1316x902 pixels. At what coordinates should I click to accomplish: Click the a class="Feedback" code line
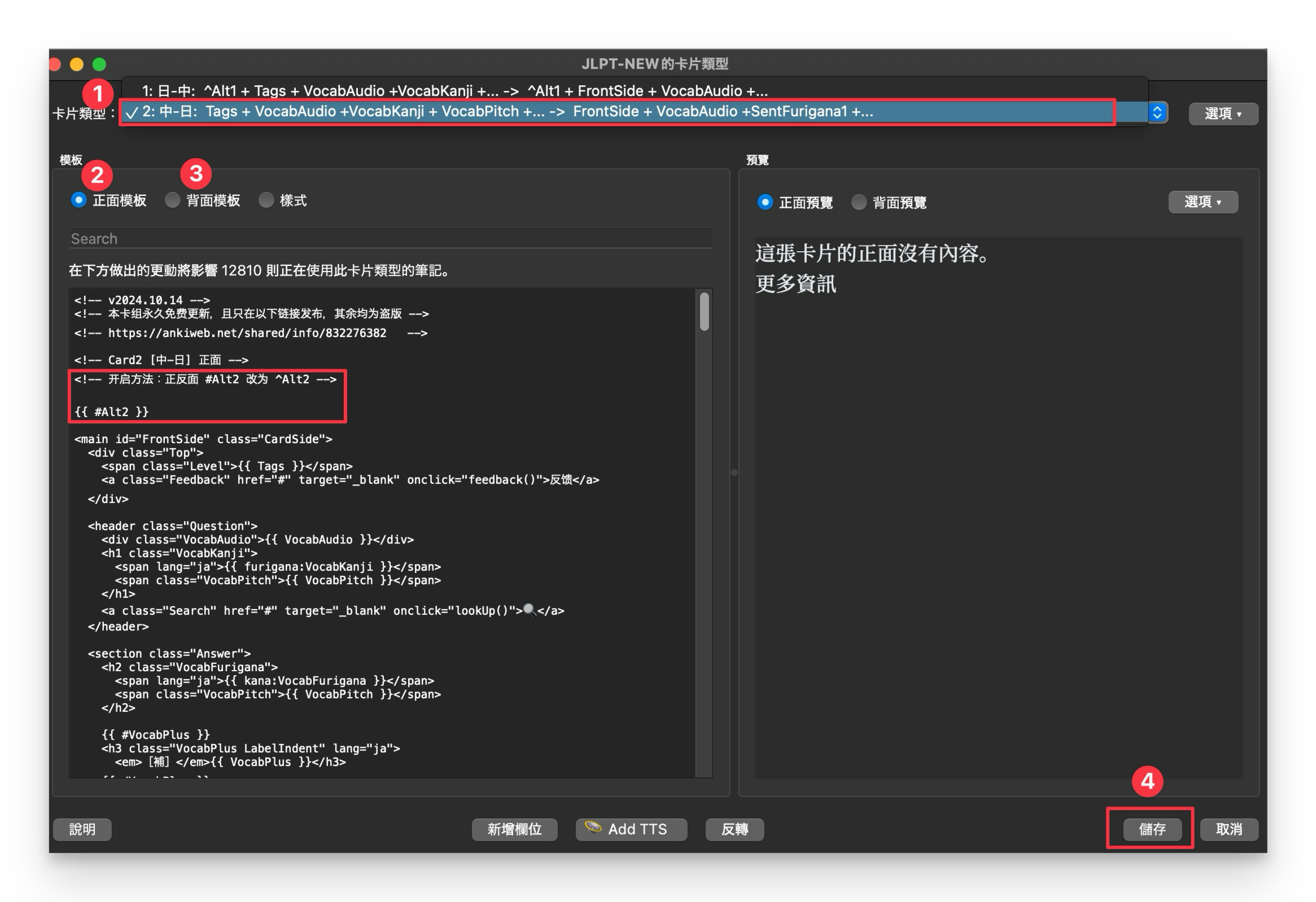click(351, 480)
